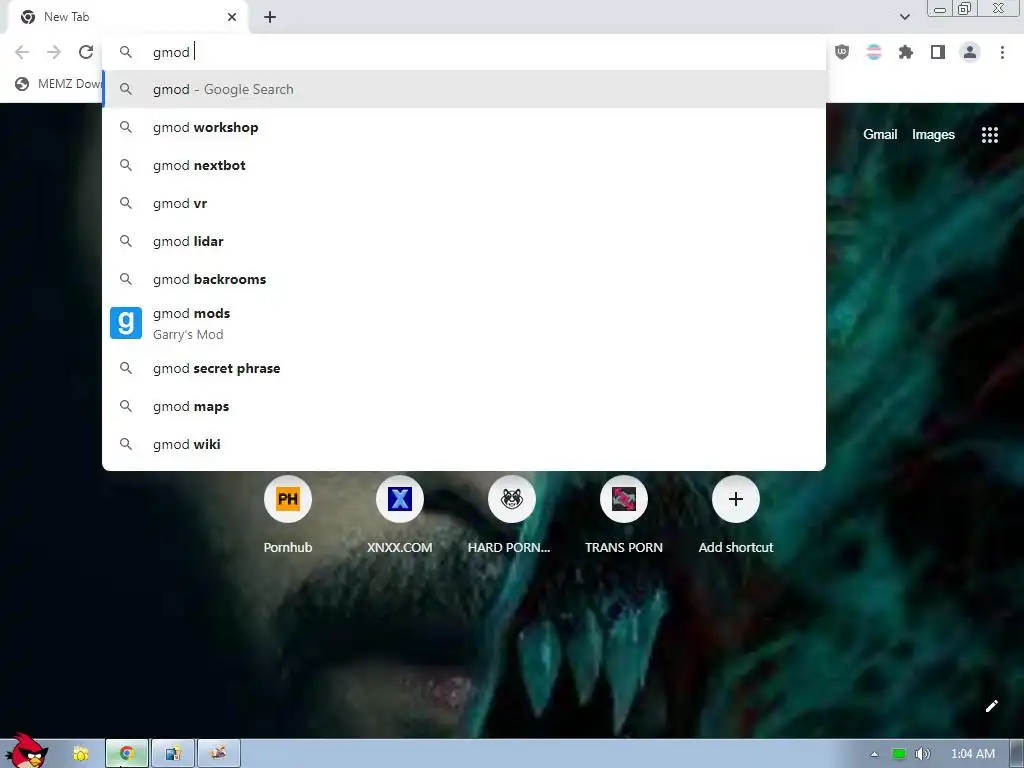
Task: Open Chrome's three-dot menu
Action: pos(1002,52)
